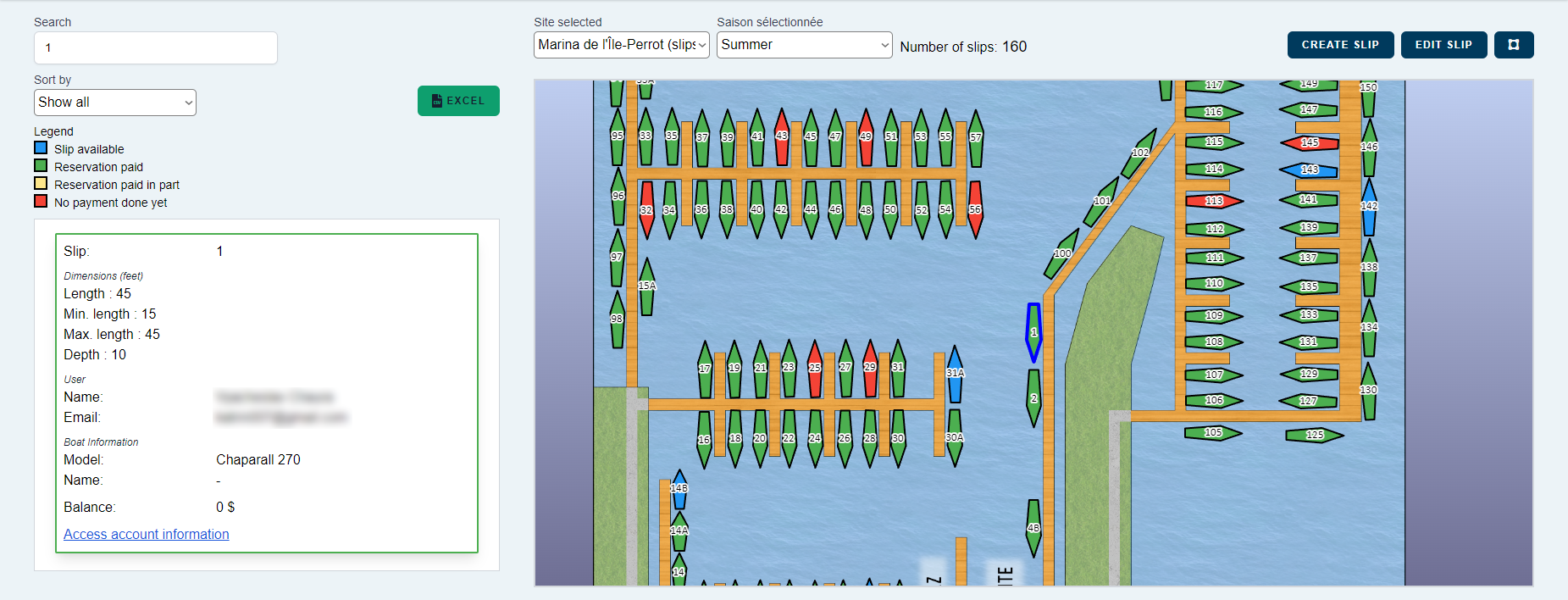The width and height of the screenshot is (1568, 600).
Task: Select red slip 145 on the map
Action: tap(1309, 142)
